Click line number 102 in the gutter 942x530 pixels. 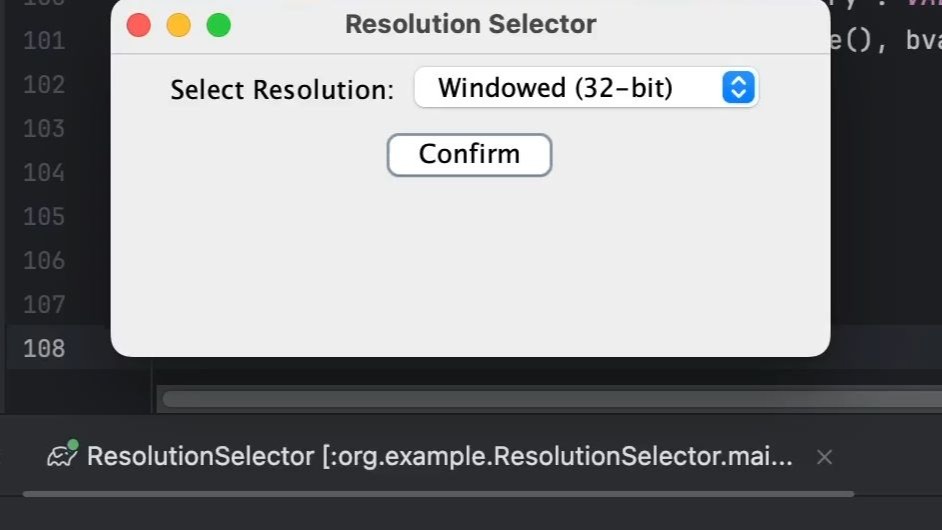coord(44,85)
